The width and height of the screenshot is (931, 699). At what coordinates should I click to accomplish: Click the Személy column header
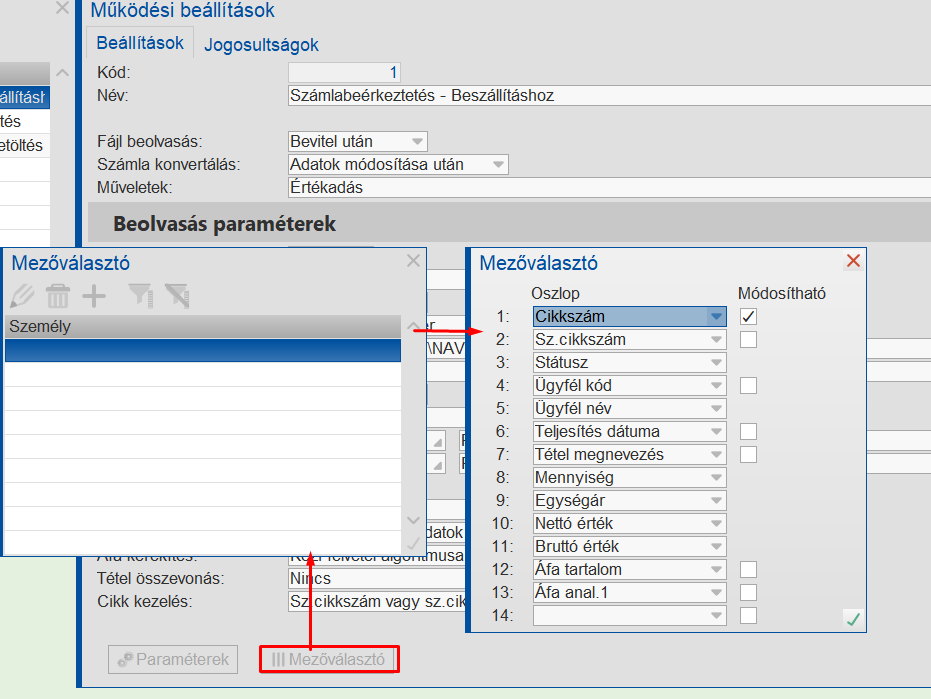pos(203,327)
